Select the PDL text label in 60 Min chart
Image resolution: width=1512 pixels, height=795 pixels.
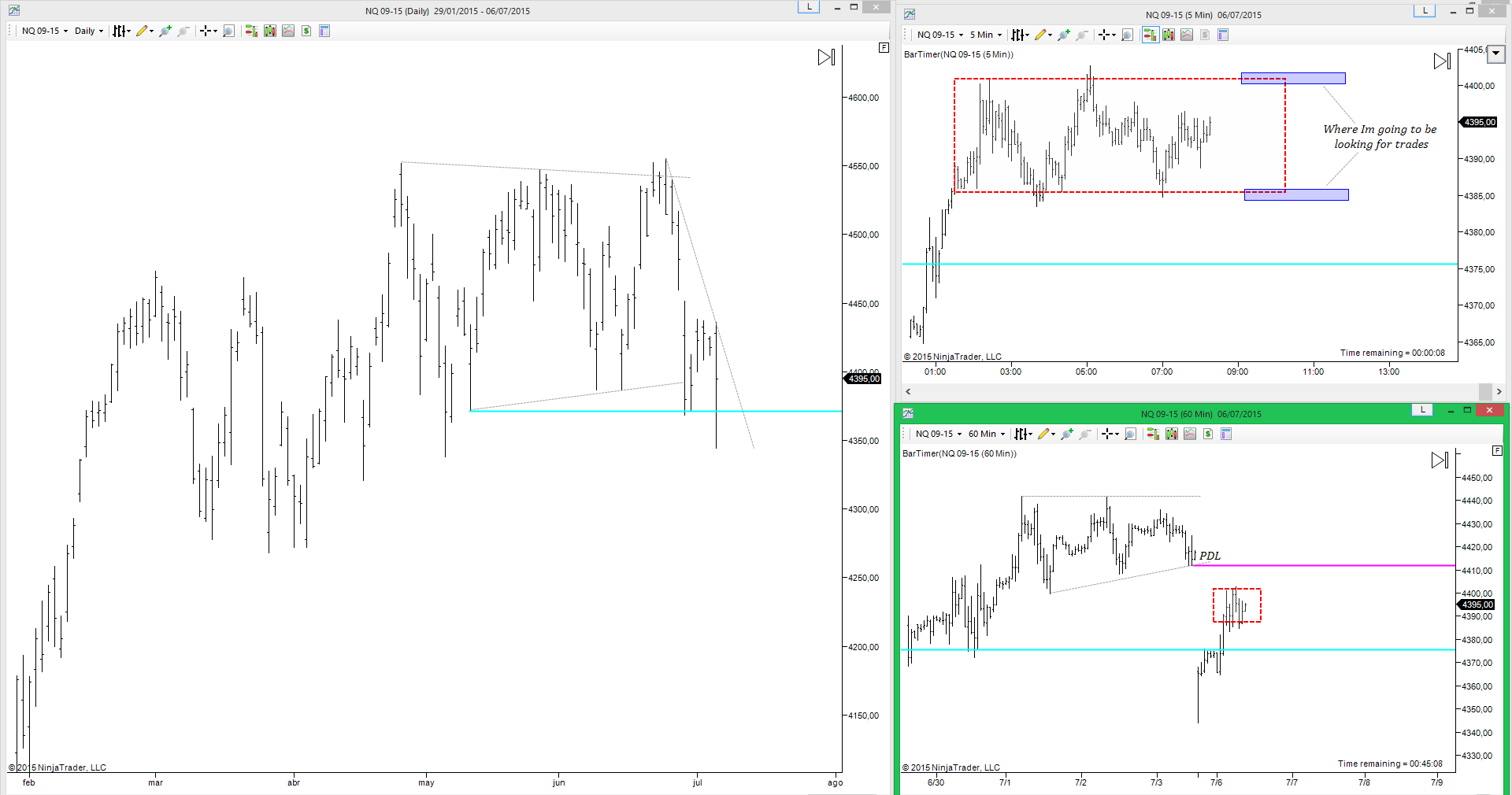(x=1210, y=556)
